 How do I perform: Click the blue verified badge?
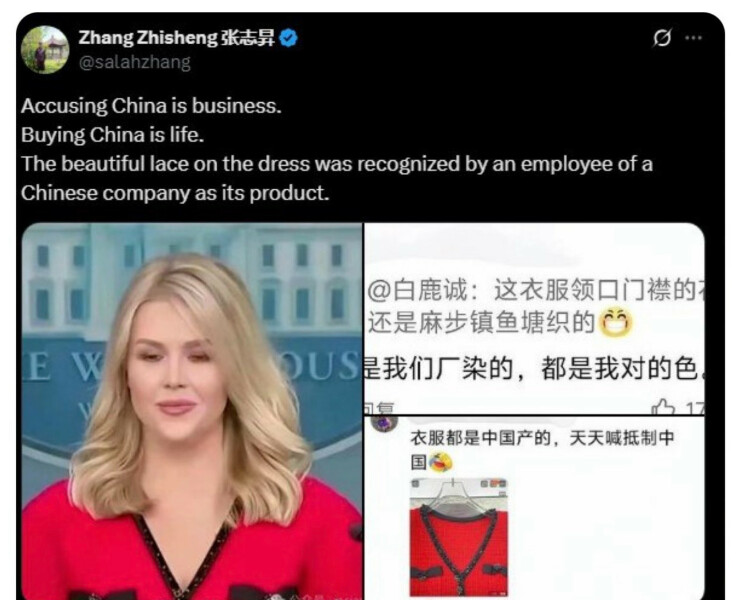(288, 38)
